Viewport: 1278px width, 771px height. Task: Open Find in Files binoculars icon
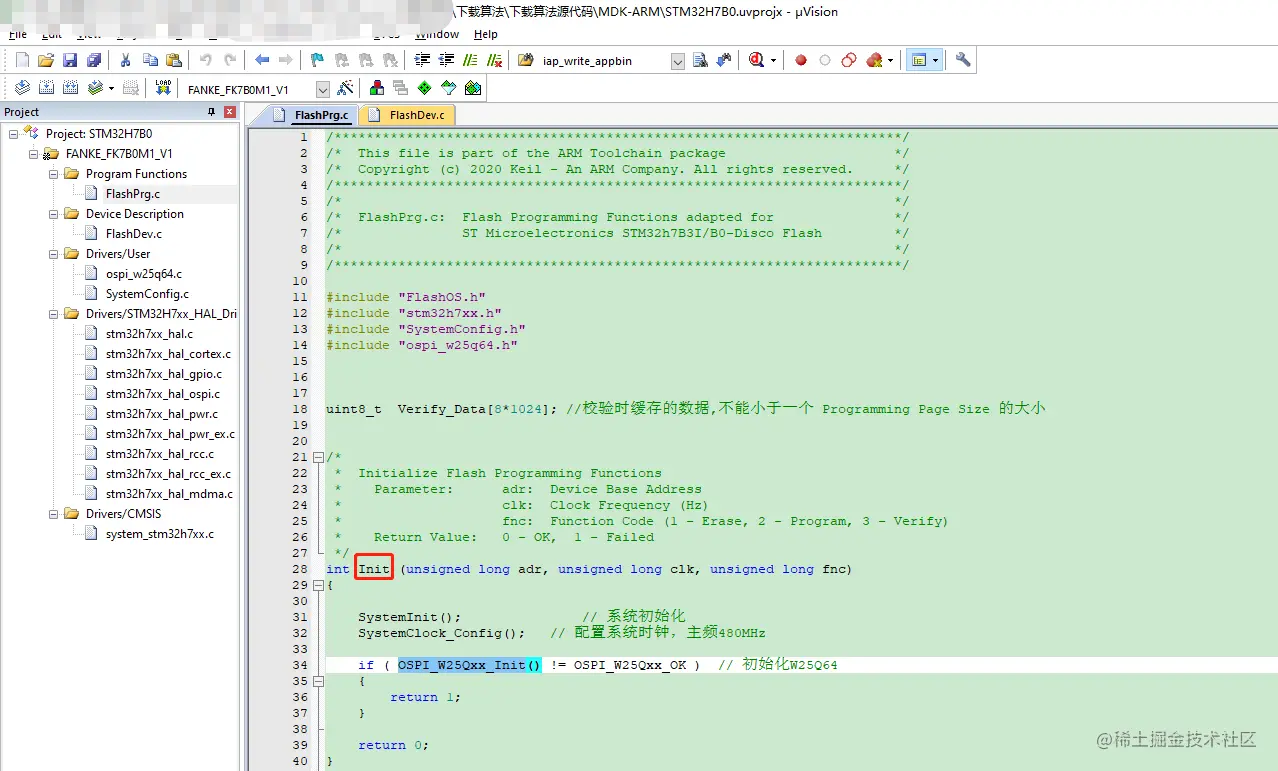[525, 60]
